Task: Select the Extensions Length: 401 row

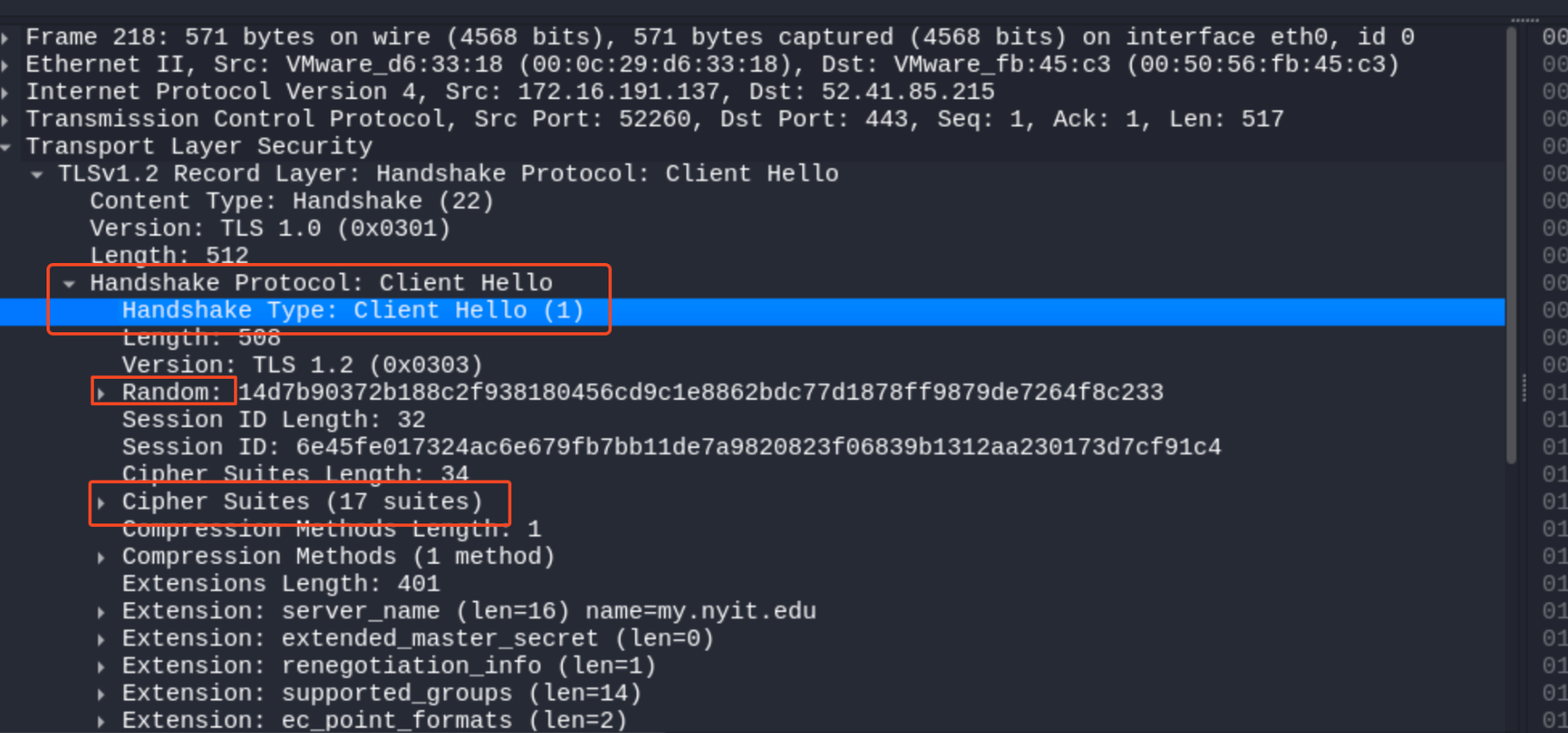Action: [x=281, y=584]
